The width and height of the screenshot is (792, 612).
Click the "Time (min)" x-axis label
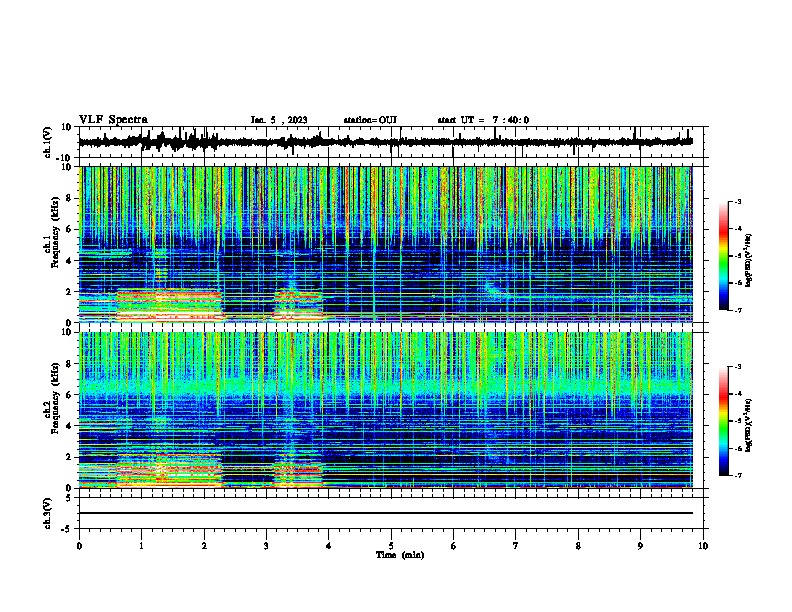[x=400, y=555]
